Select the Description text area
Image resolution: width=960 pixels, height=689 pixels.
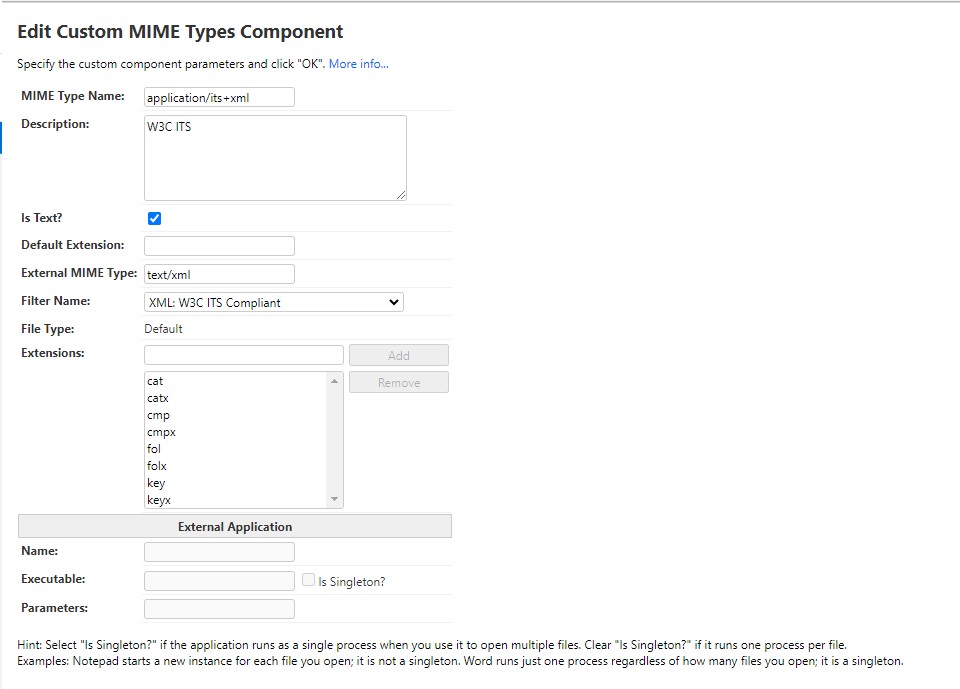pyautogui.click(x=274, y=156)
